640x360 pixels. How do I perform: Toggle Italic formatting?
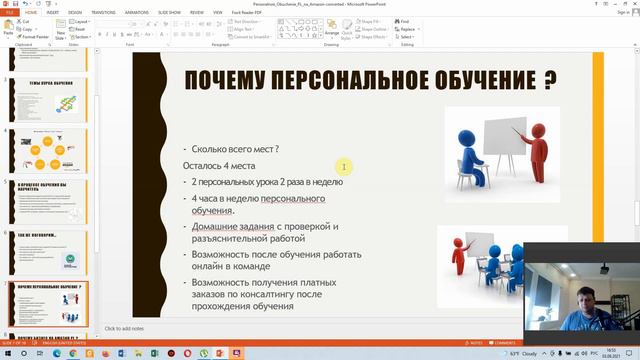[107, 35]
